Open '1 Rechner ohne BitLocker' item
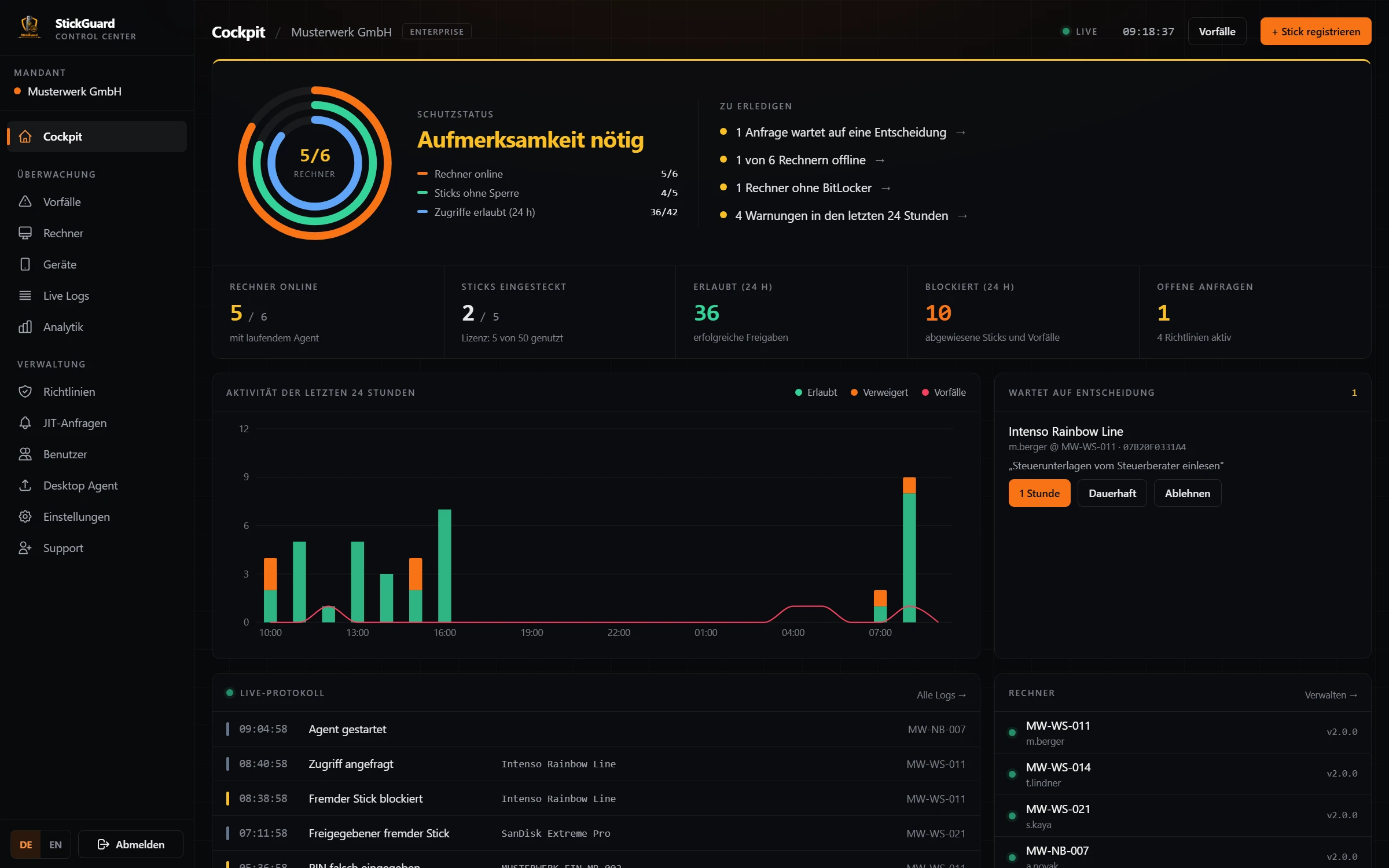 pos(806,187)
